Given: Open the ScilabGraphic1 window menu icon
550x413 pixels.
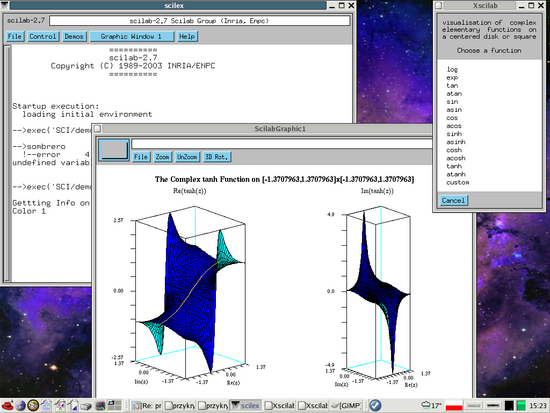Looking at the screenshot, I should (98, 129).
